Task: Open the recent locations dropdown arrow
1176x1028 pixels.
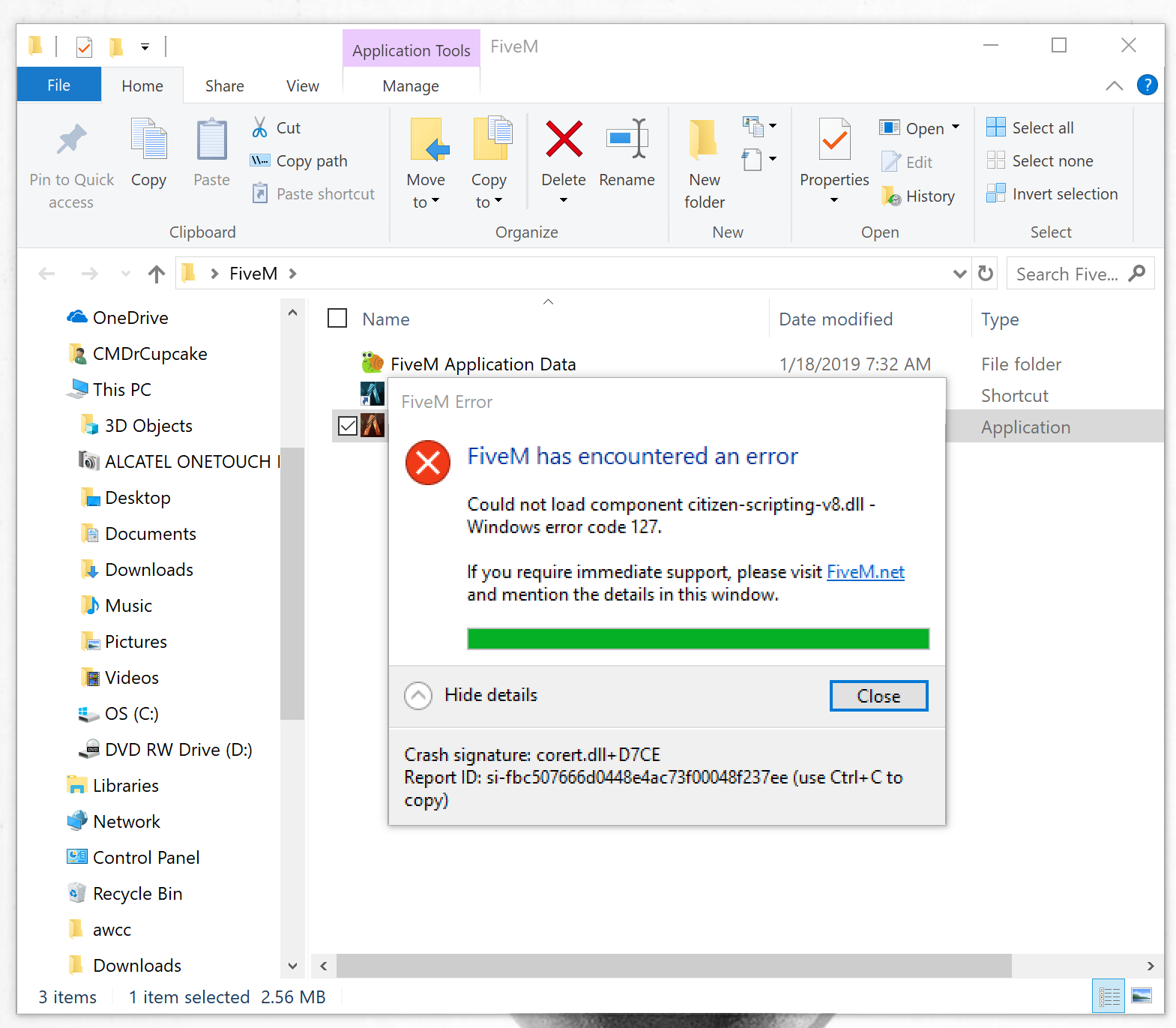Action: pos(125,274)
